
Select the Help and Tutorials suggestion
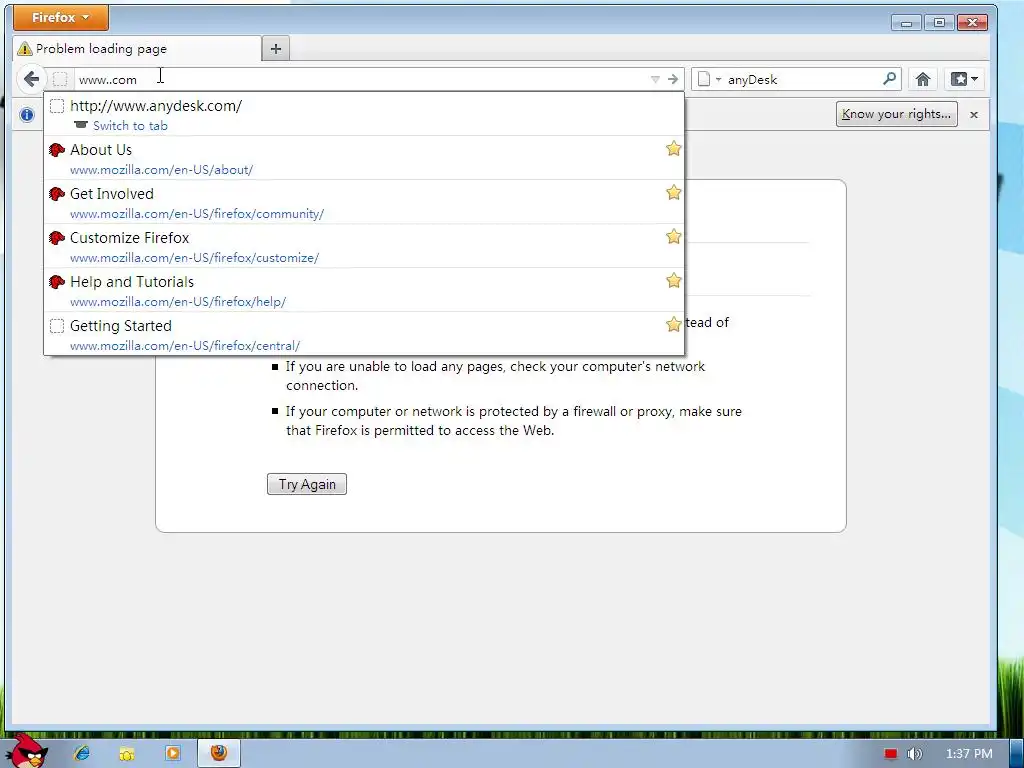[x=364, y=290]
